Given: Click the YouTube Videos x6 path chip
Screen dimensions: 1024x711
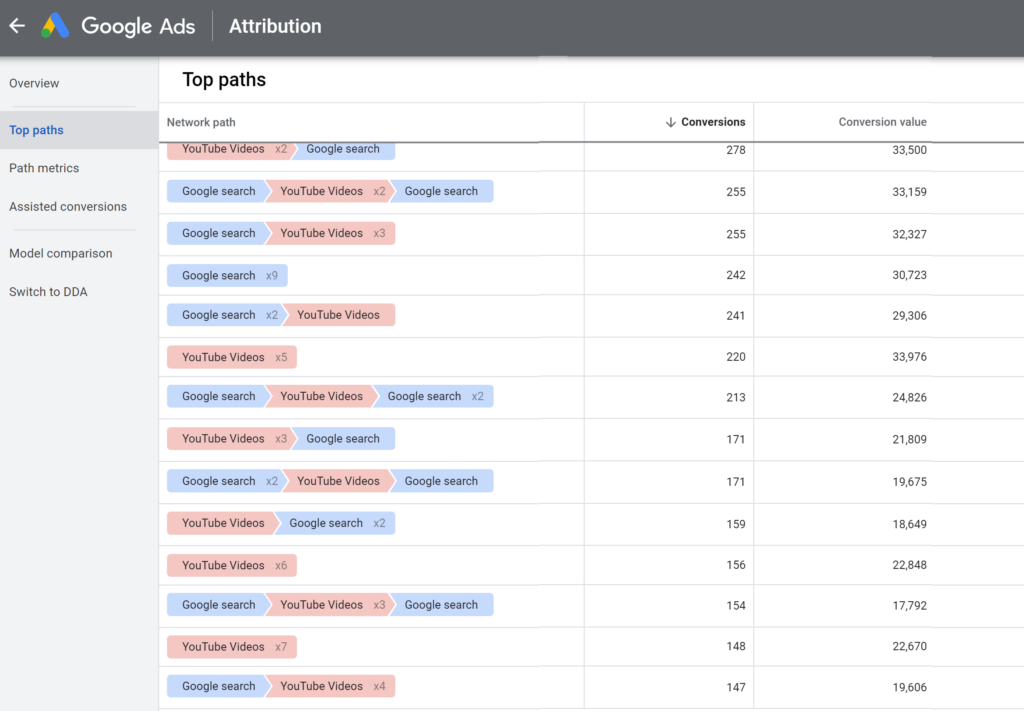Looking at the screenshot, I should (231, 564).
